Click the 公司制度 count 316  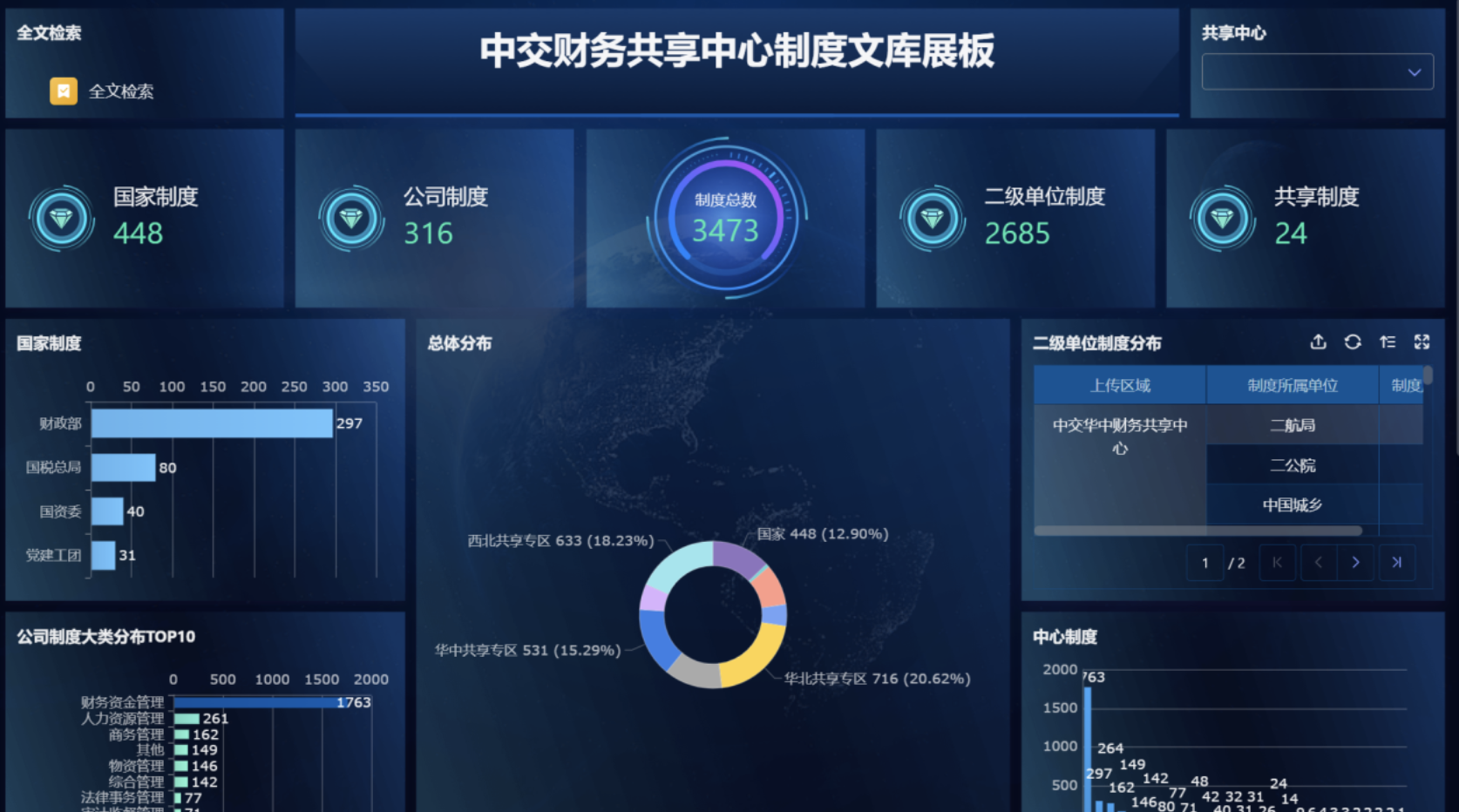(x=428, y=233)
